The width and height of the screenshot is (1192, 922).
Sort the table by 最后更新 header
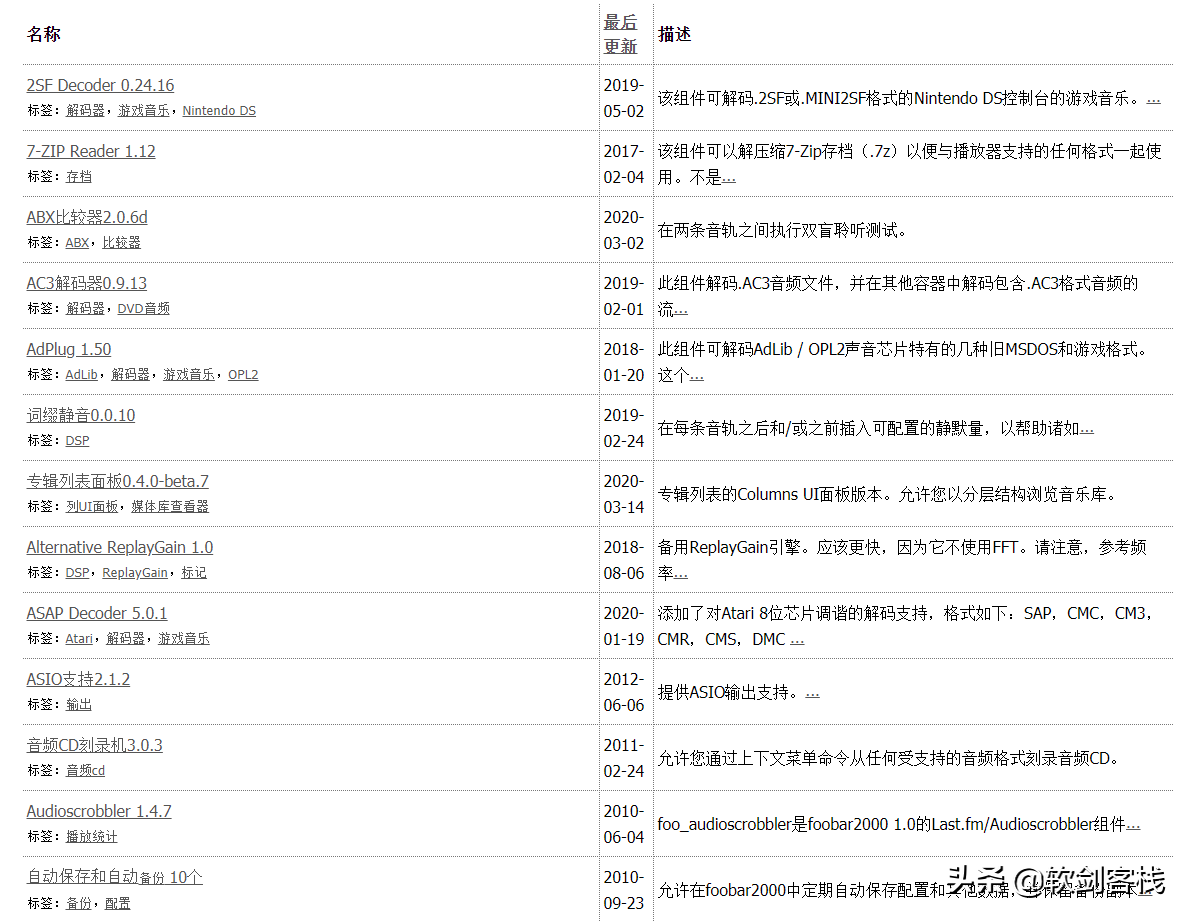pyautogui.click(x=620, y=34)
